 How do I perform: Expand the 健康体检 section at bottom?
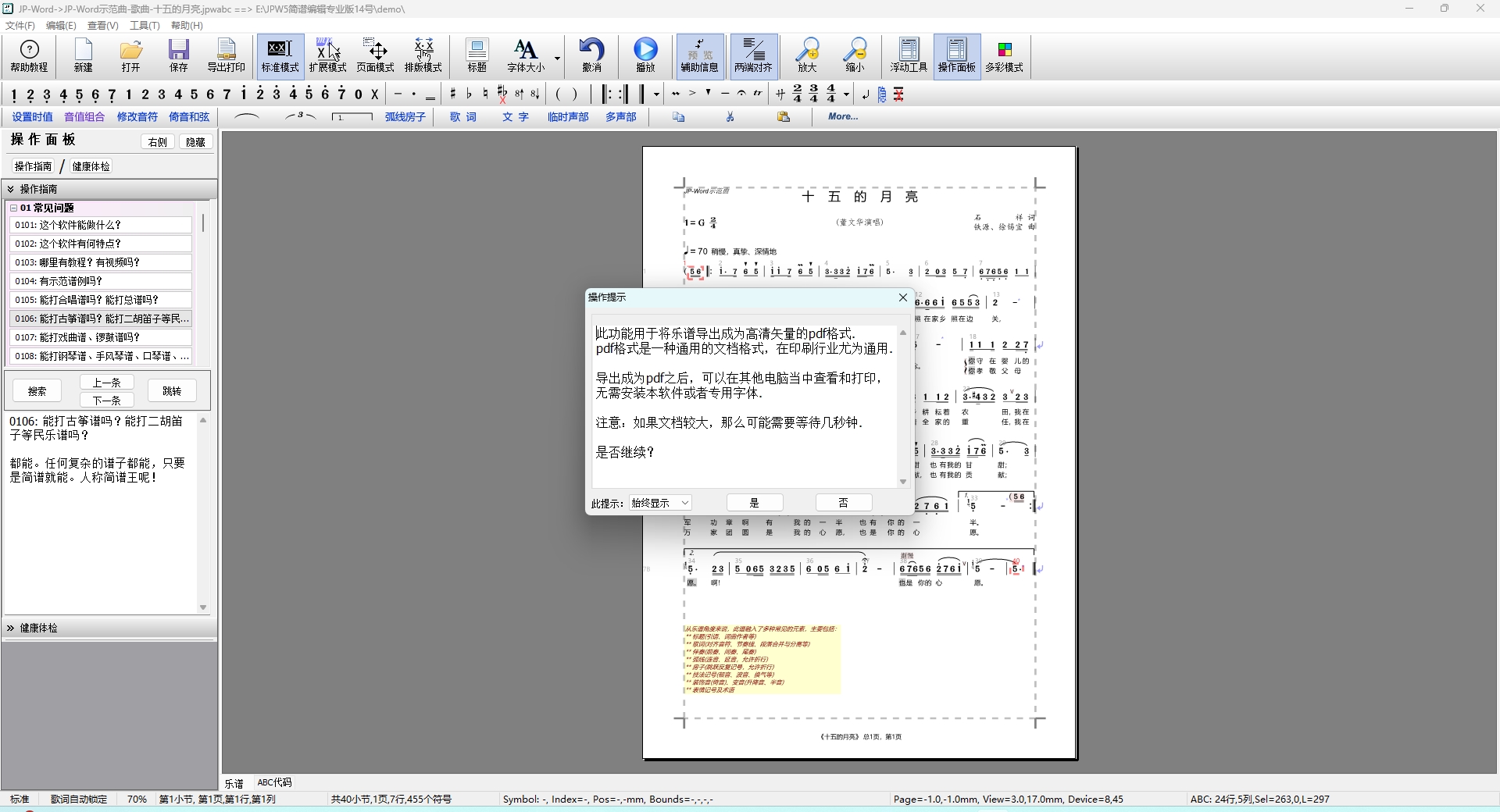(x=109, y=628)
